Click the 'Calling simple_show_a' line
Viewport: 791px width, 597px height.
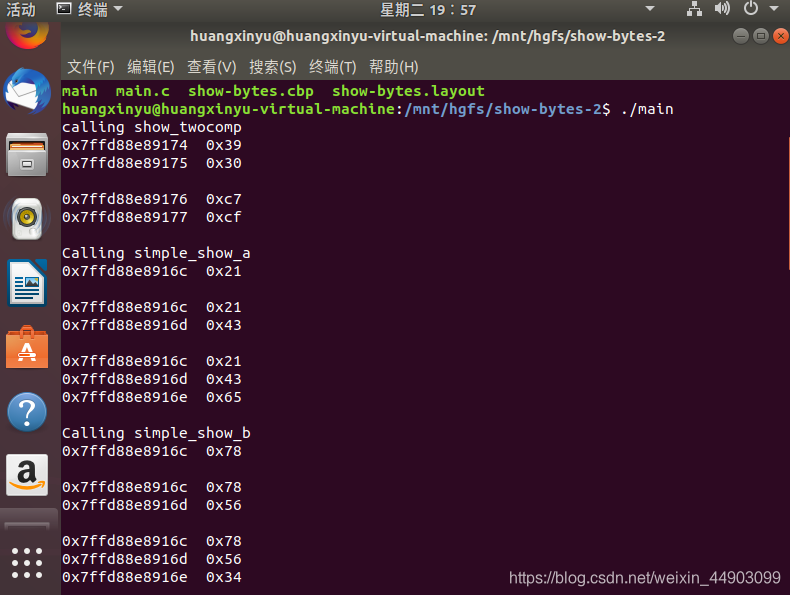(156, 253)
